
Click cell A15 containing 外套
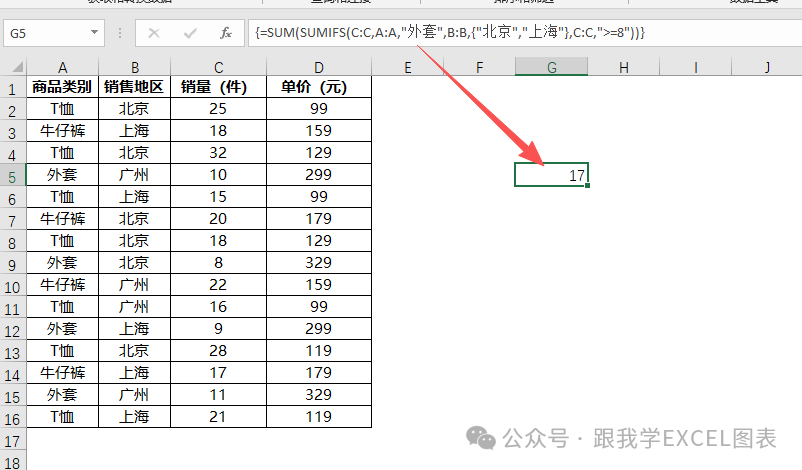coord(62,395)
